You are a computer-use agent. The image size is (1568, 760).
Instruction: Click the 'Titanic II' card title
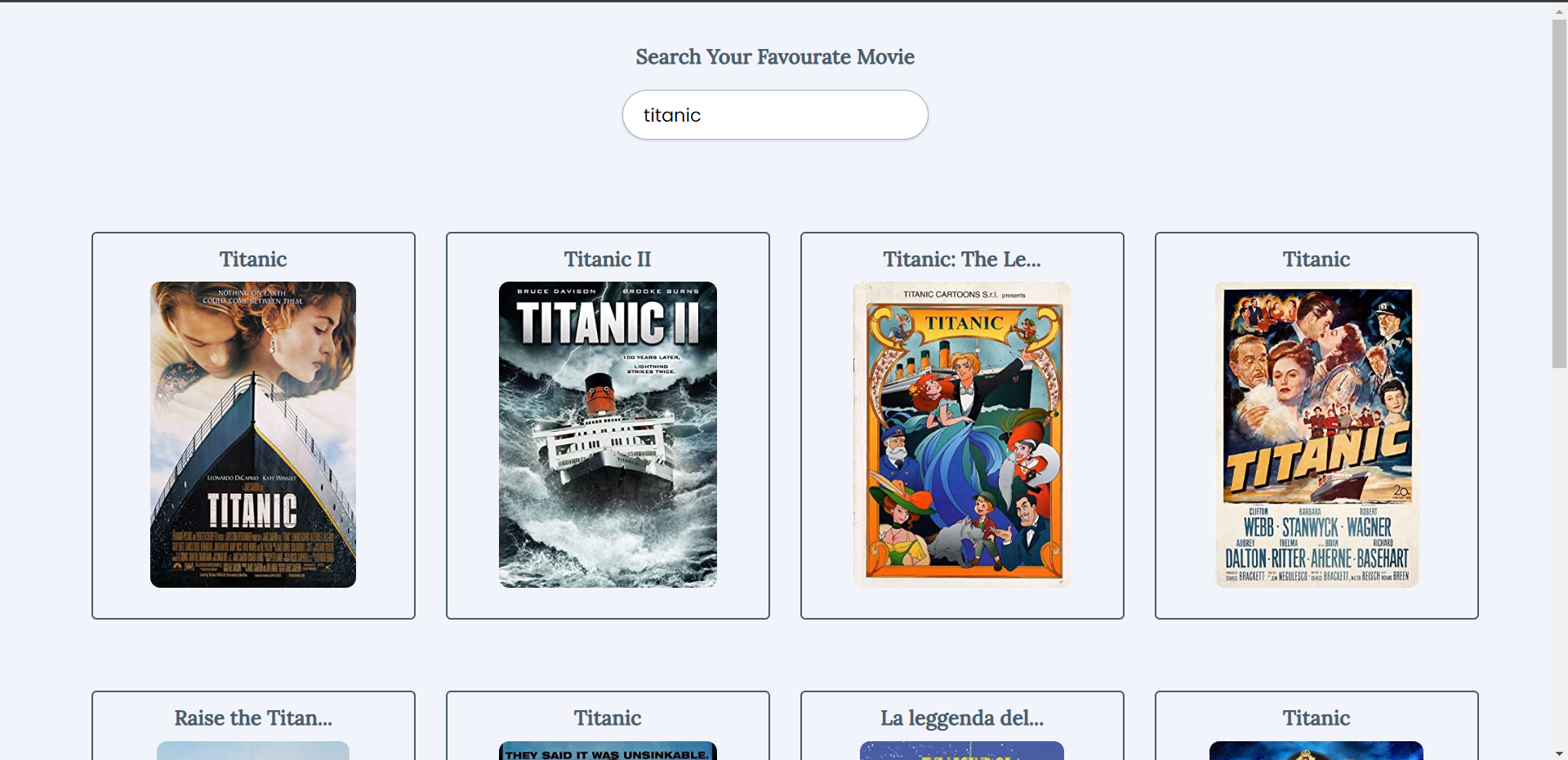click(x=608, y=260)
